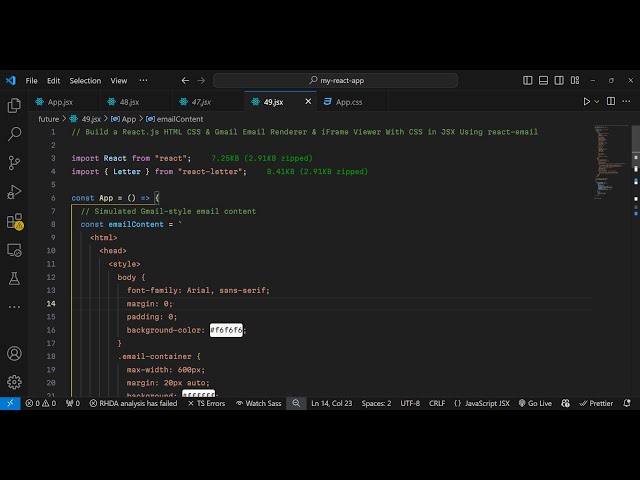Open the Testing flask icon
This screenshot has width=640, height=480.
tap(14, 278)
